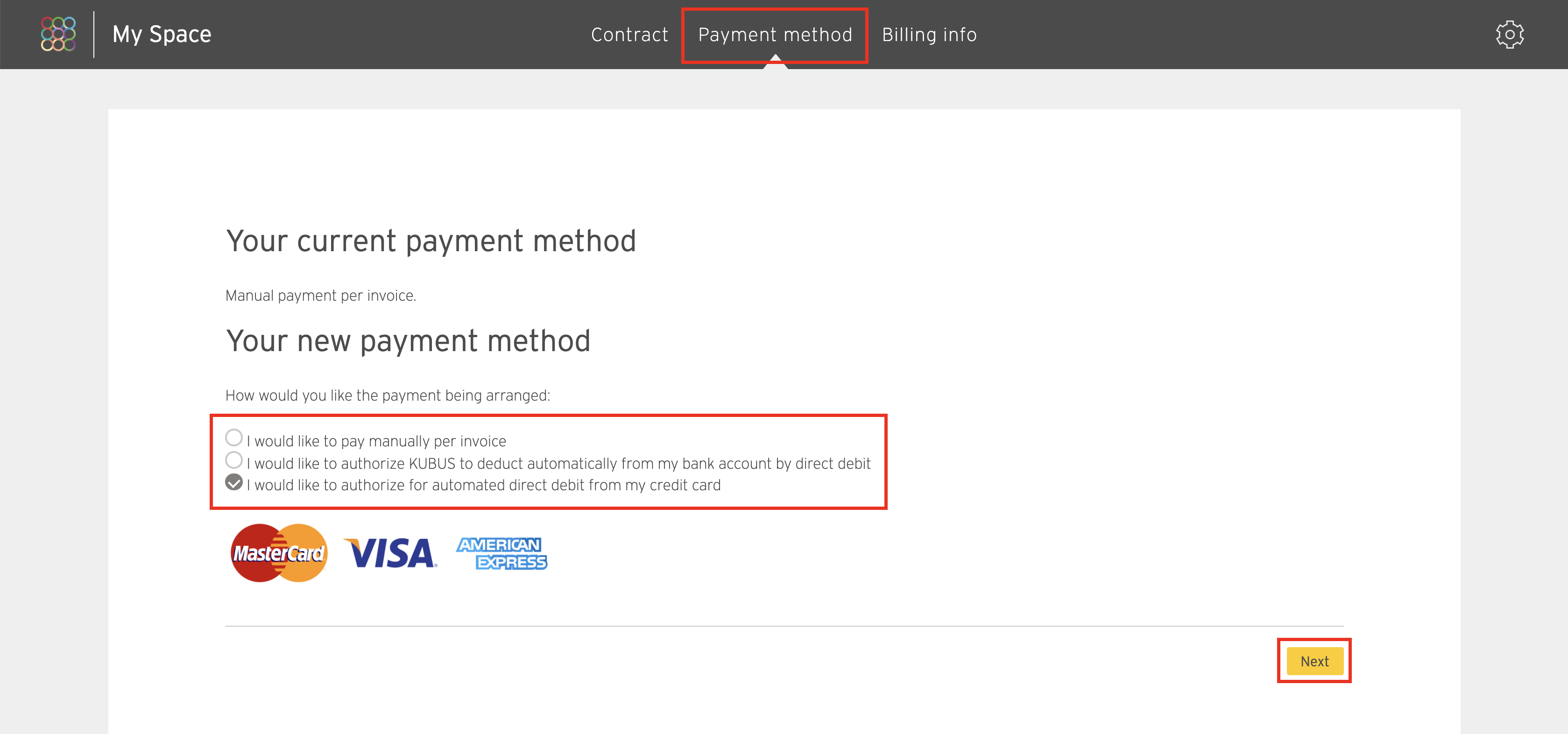Click the yellow Next button
The width and height of the screenshot is (1568, 734).
coord(1315,661)
